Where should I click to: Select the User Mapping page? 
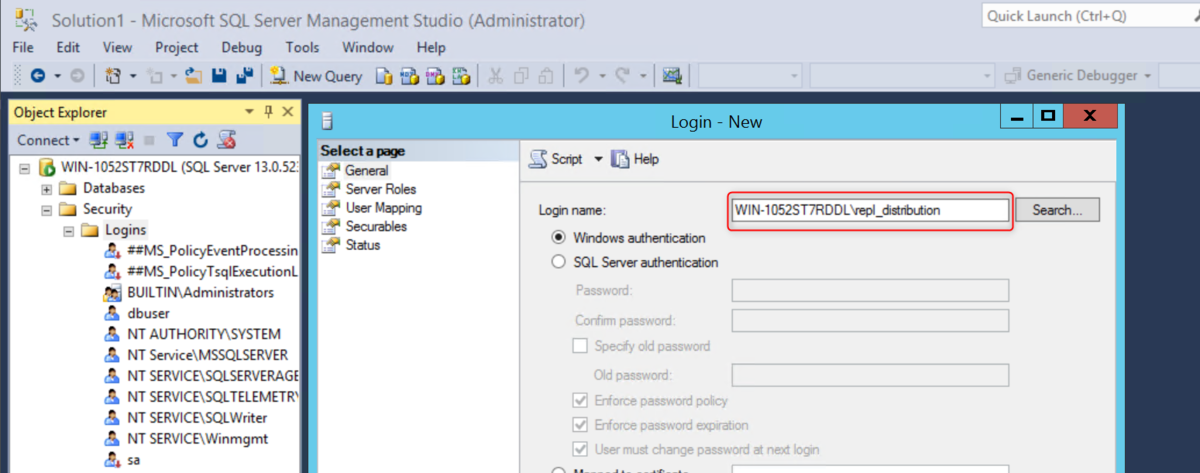384,208
